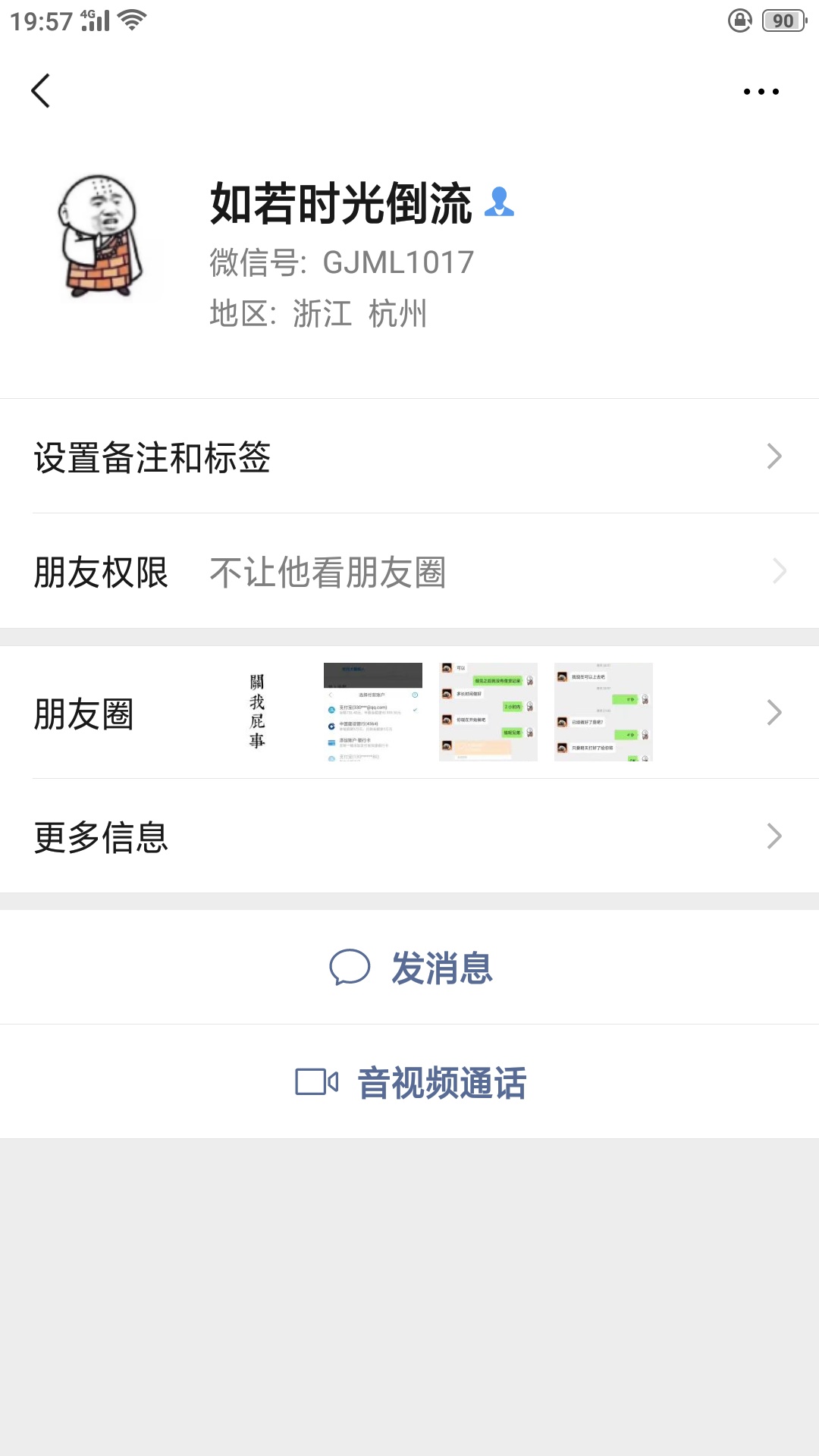819x1456 pixels.
Task: Open 更多信息 row
Action: (x=409, y=836)
